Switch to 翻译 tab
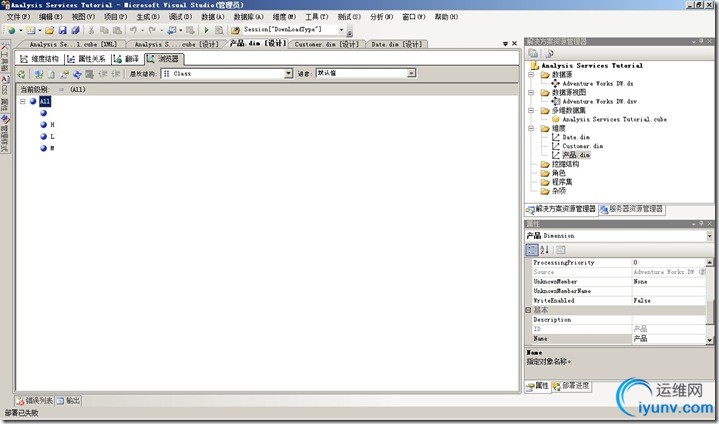719x424 pixels. point(127,59)
